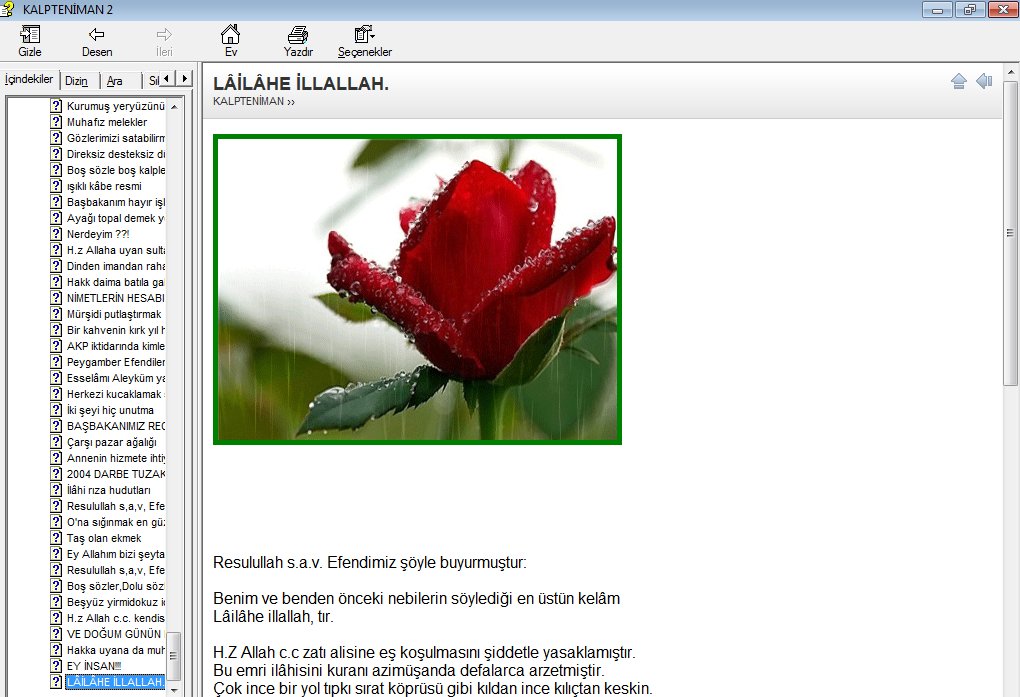Select the İçindekiler contents tab
The image size is (1020, 697).
(x=29, y=80)
